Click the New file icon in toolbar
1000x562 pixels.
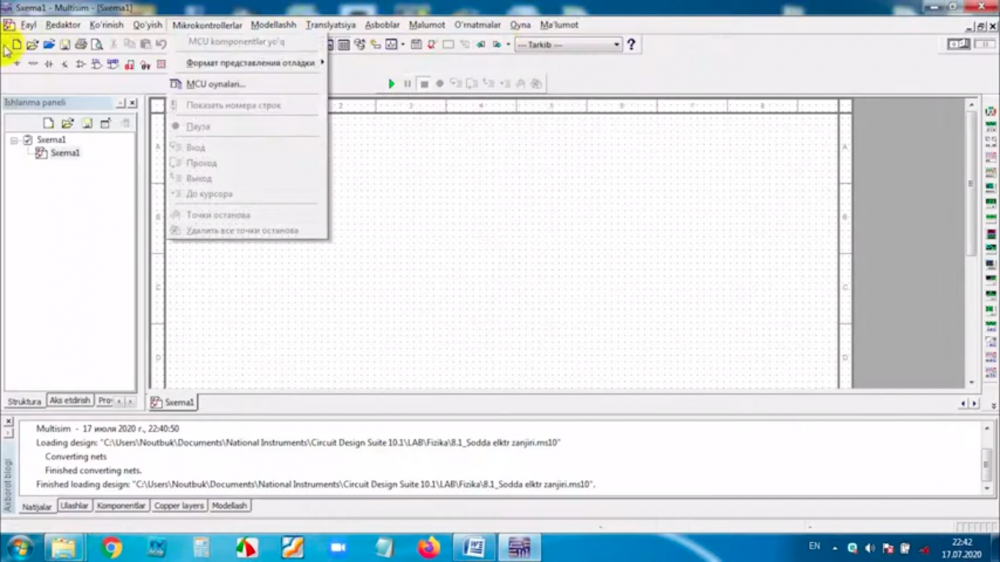point(17,45)
